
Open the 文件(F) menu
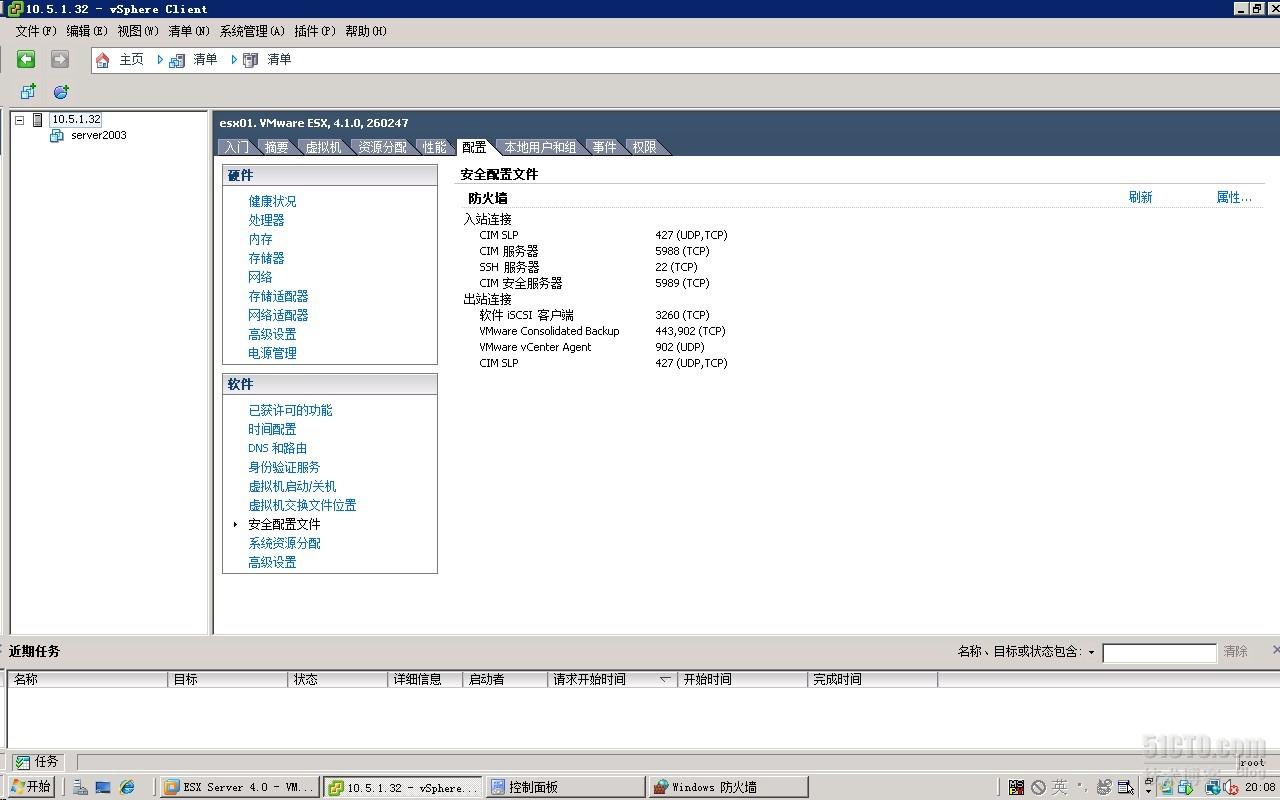pyautogui.click(x=36, y=31)
